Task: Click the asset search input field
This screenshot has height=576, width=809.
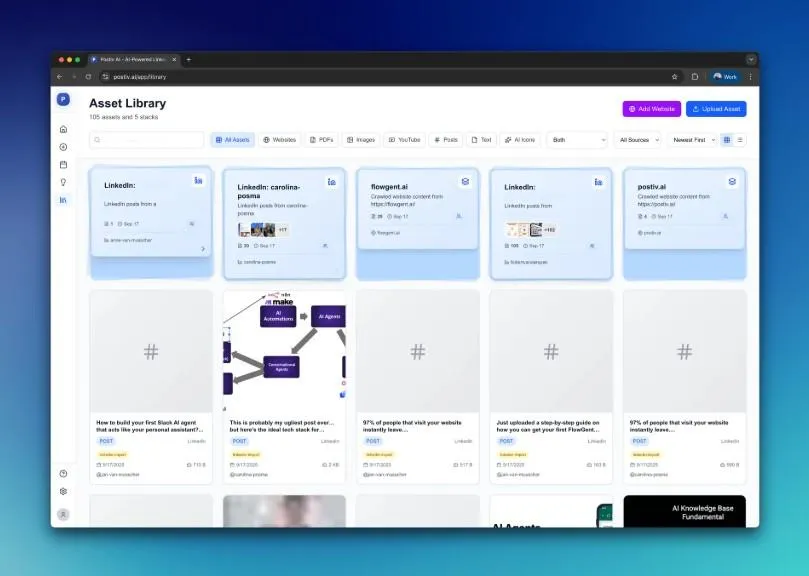Action: tap(147, 140)
